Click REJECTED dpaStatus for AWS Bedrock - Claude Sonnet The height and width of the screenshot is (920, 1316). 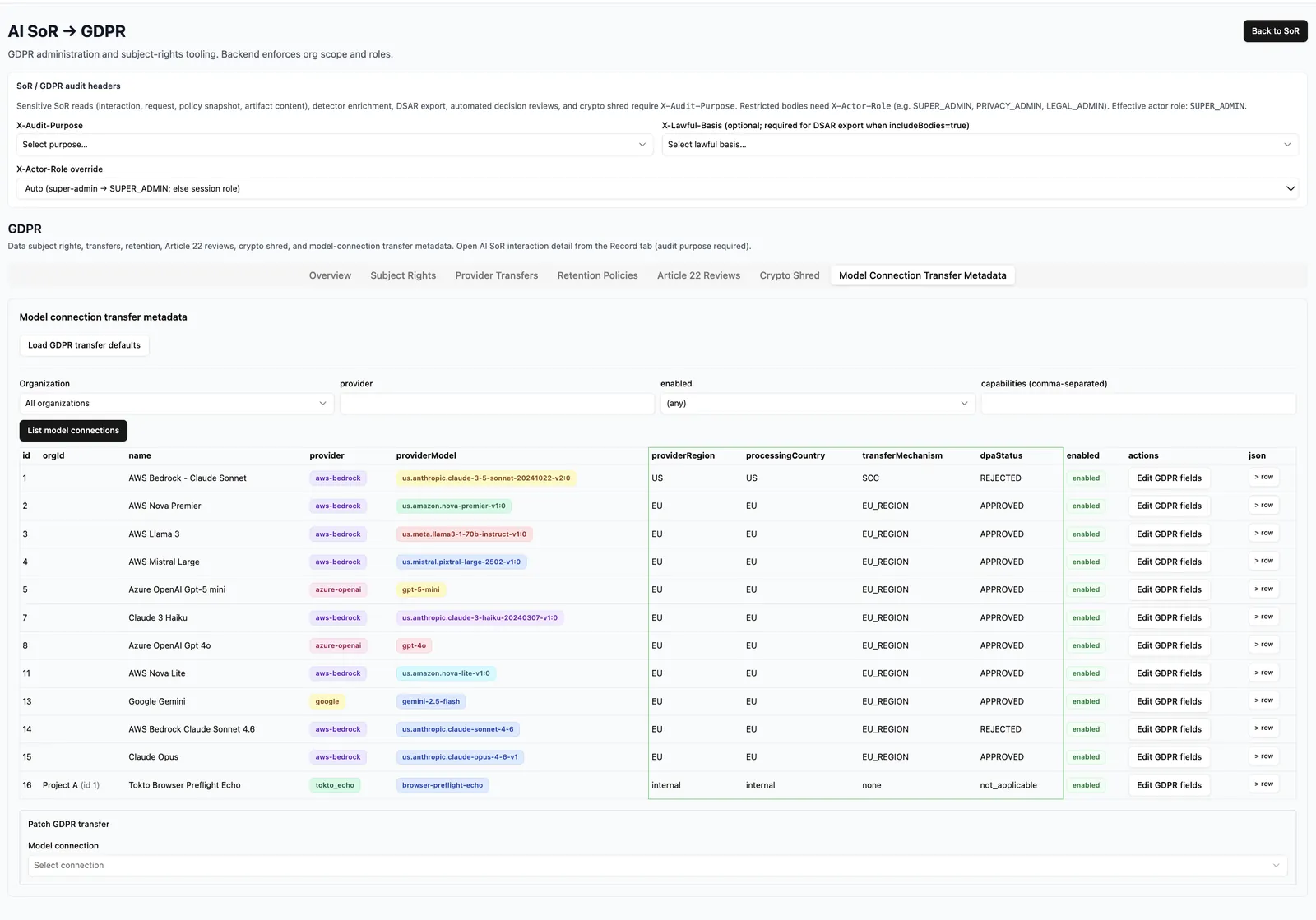click(x=1000, y=478)
